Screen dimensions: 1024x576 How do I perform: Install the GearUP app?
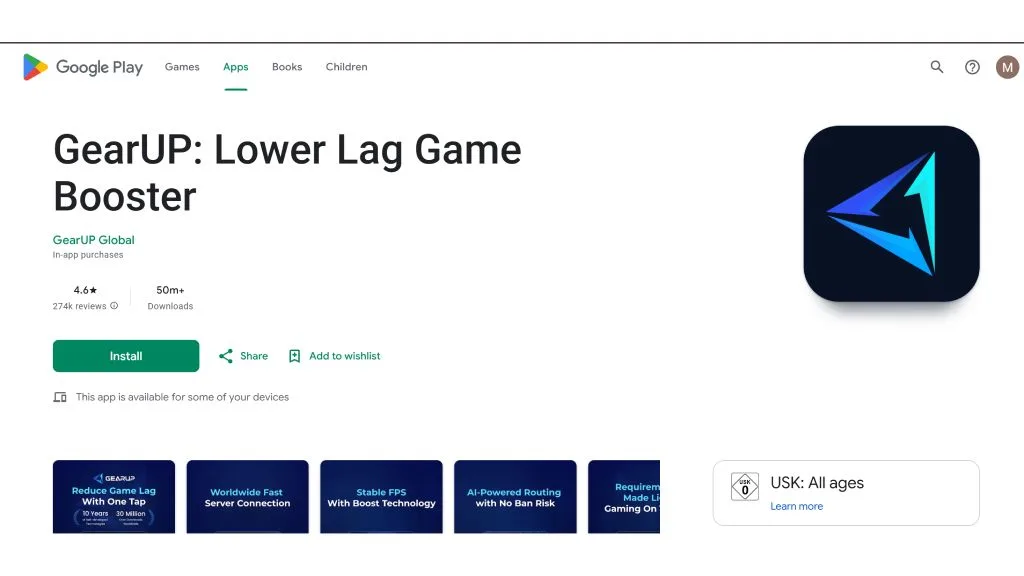[126, 356]
